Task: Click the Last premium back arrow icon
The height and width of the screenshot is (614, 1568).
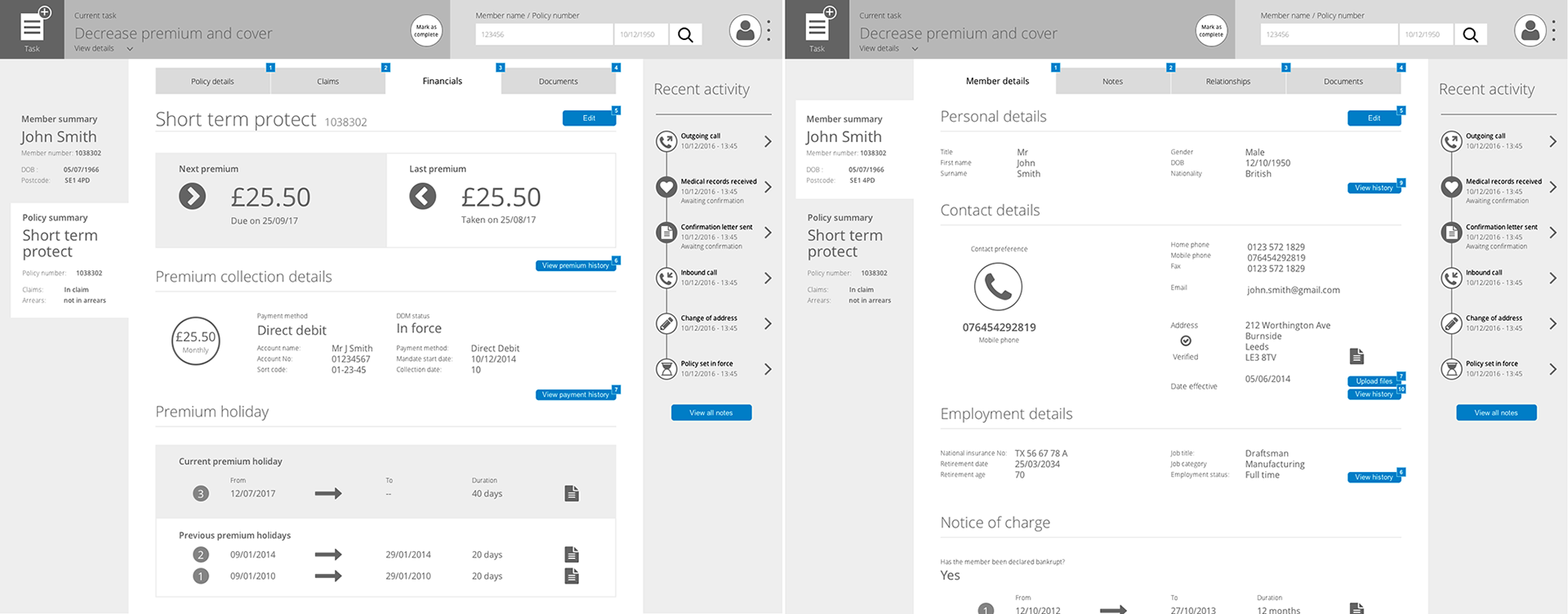Action: click(423, 196)
